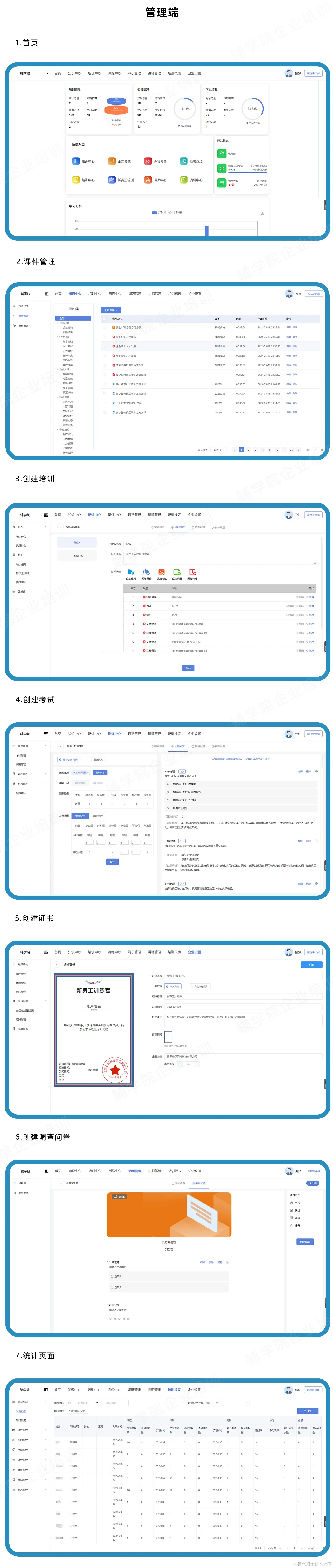
Task: Tick checkbox of second courseware row in 课件管理
Action: click(x=104, y=337)
